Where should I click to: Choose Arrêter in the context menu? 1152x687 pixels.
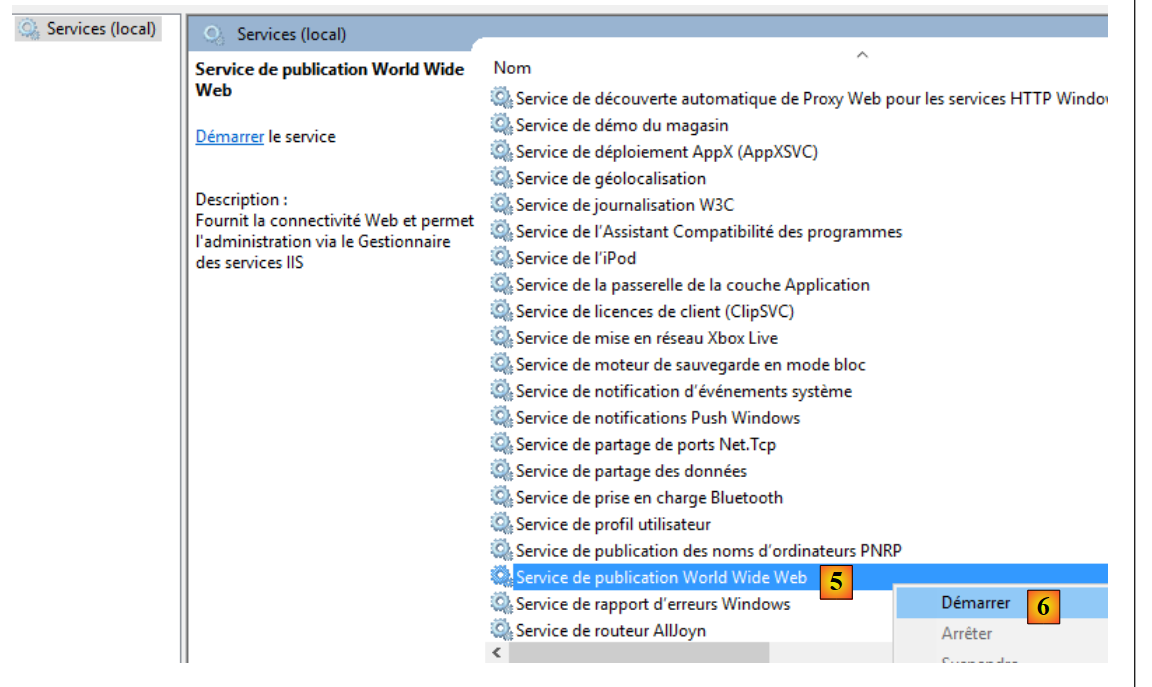966,633
